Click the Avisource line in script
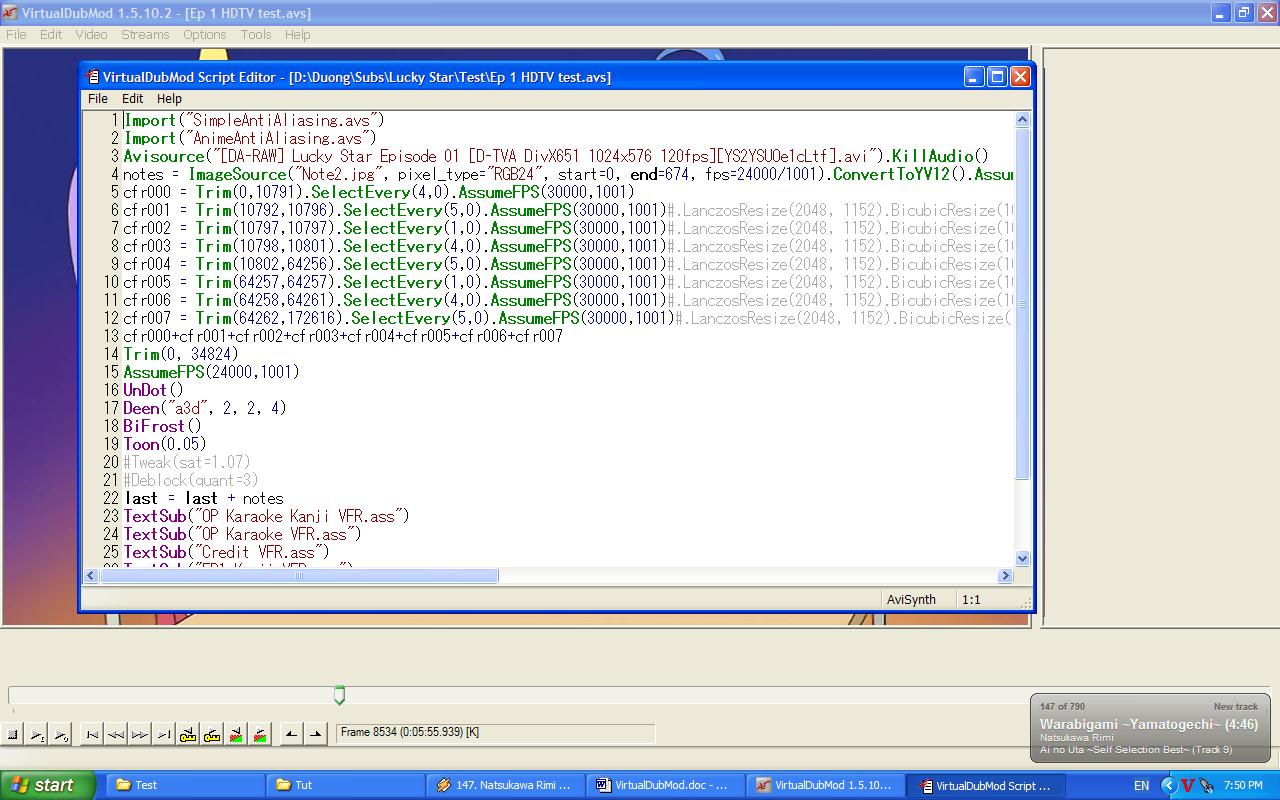Screen dimensions: 1280x800 [556, 156]
